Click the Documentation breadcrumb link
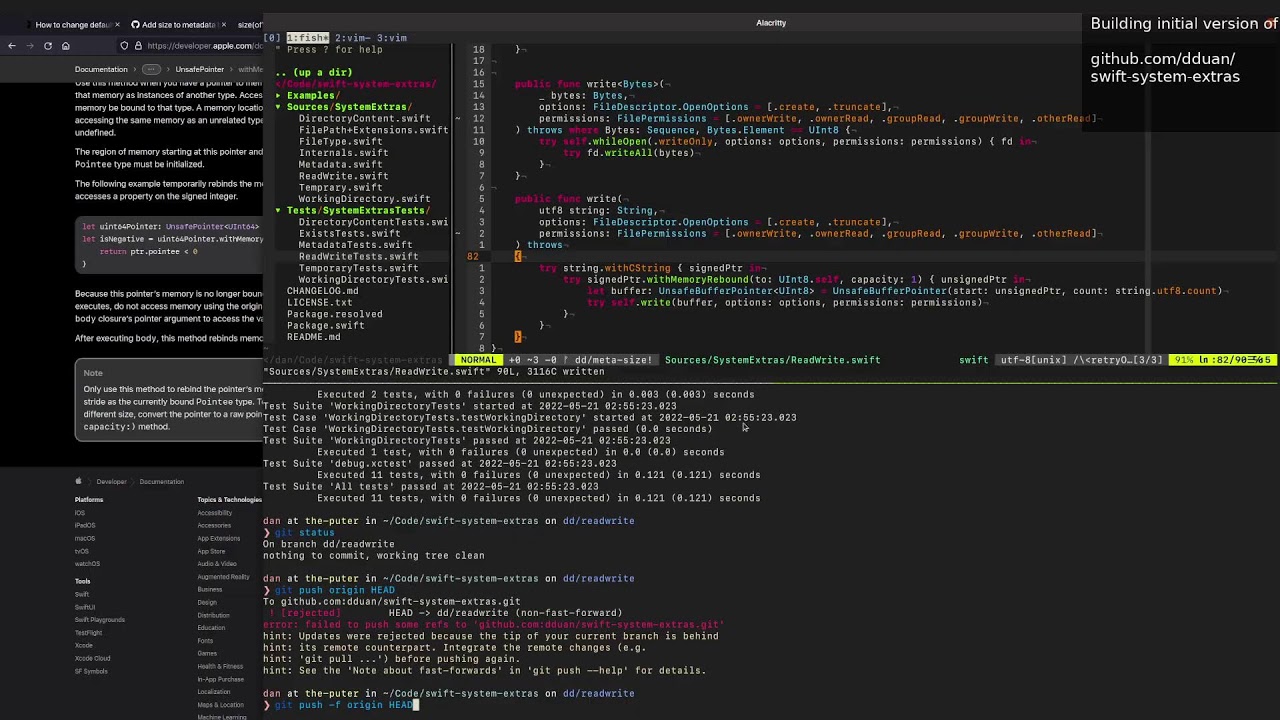Screen dimensions: 1280x720 [101, 70]
